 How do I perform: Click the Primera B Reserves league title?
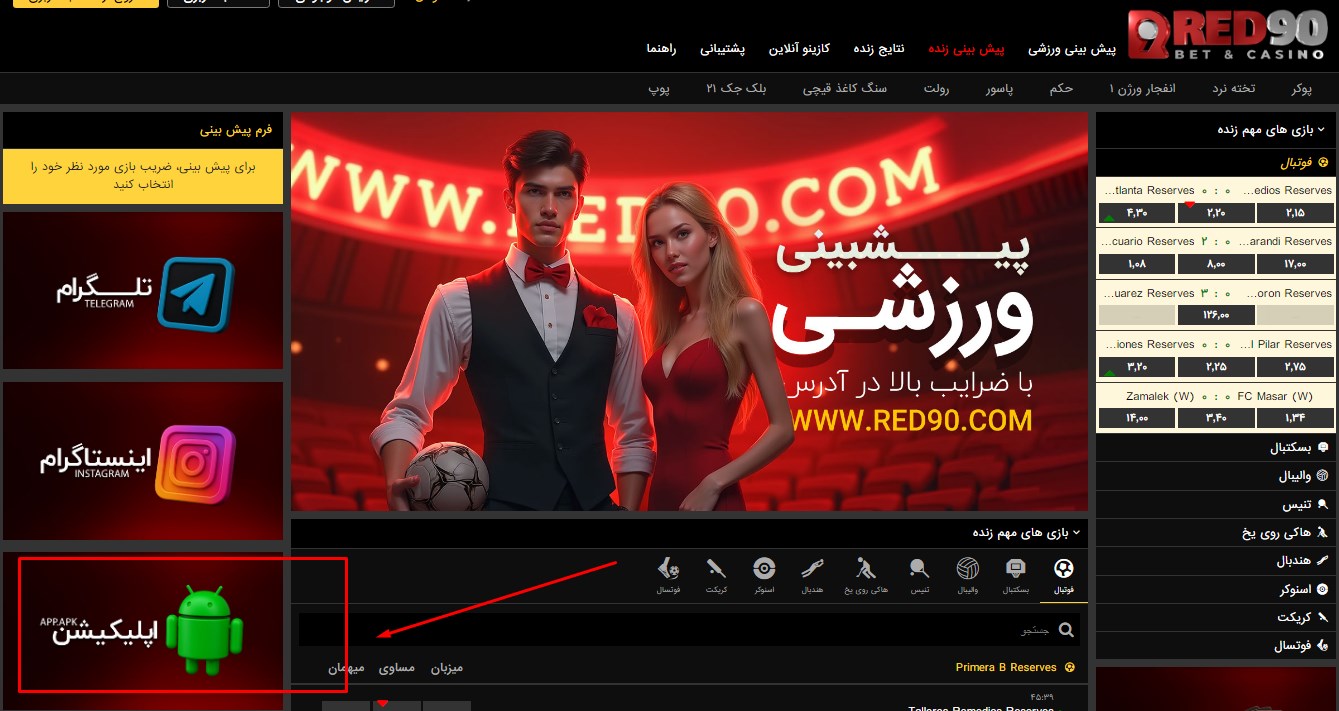pyautogui.click(x=1006, y=667)
